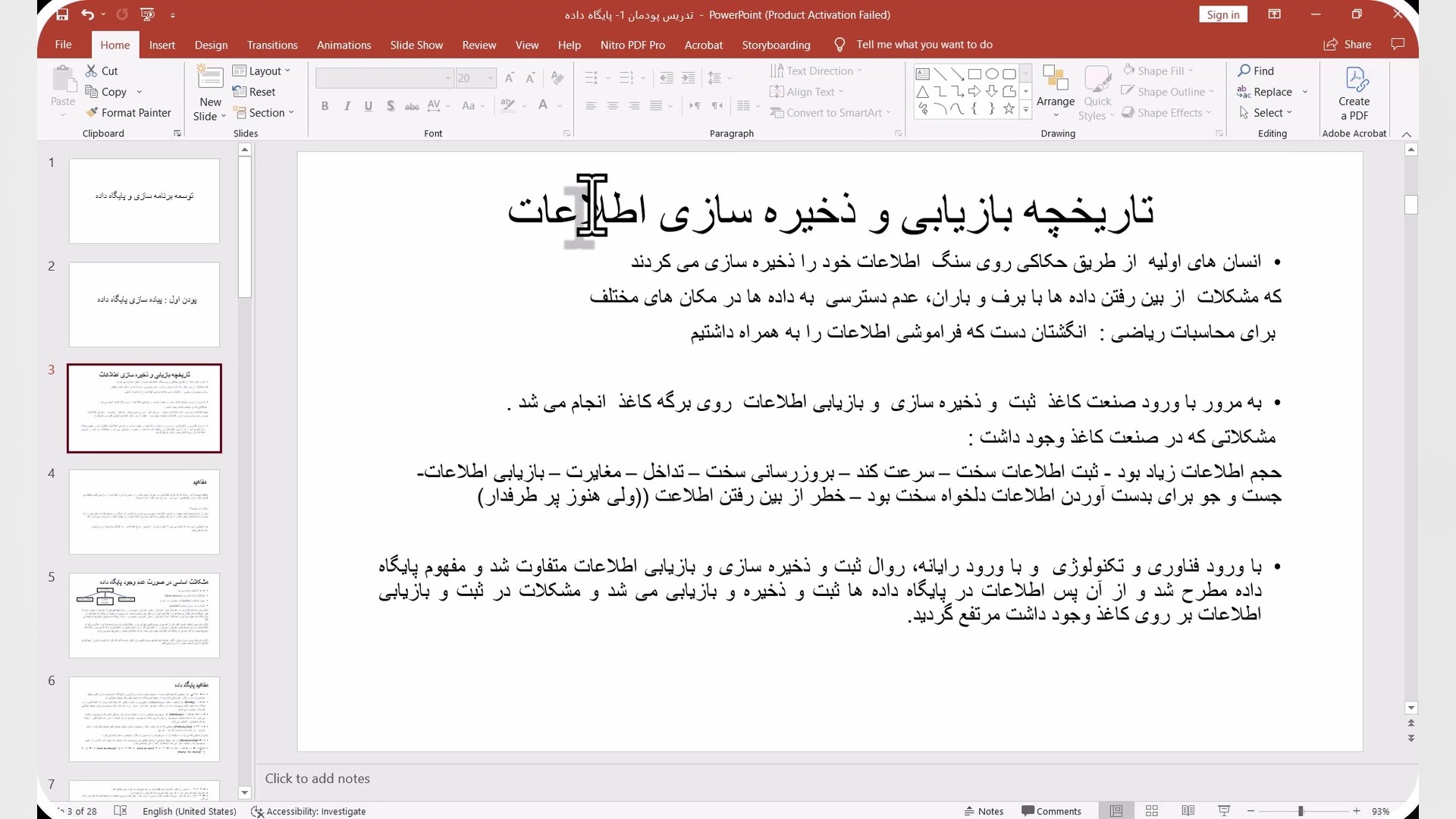This screenshot has width=1456, height=819.
Task: Click the Share button
Action: tap(1348, 45)
